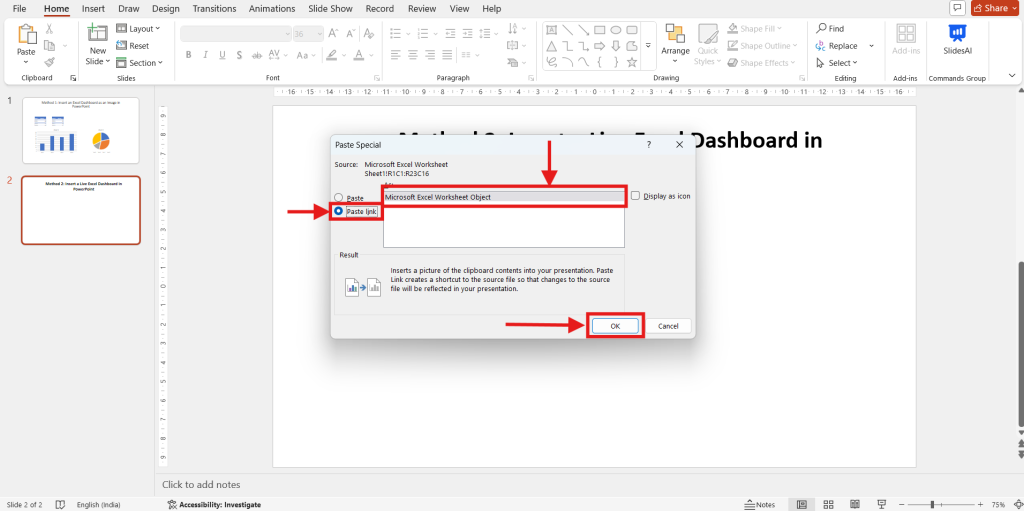Launch SlidesAI add-in
This screenshot has width=1024, height=511.
[x=958, y=40]
